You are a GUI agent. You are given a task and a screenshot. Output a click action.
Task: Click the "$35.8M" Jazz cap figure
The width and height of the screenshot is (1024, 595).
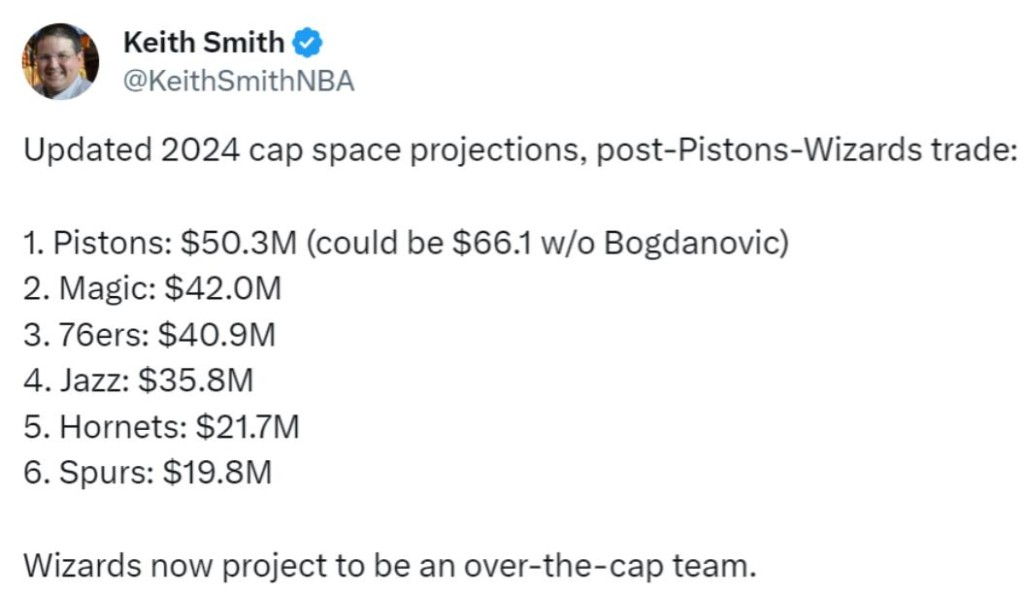[x=195, y=382]
